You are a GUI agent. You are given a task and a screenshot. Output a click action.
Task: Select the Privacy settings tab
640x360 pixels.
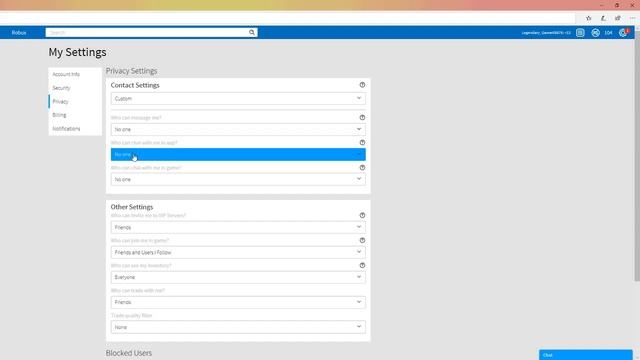pyautogui.click(x=75, y=101)
